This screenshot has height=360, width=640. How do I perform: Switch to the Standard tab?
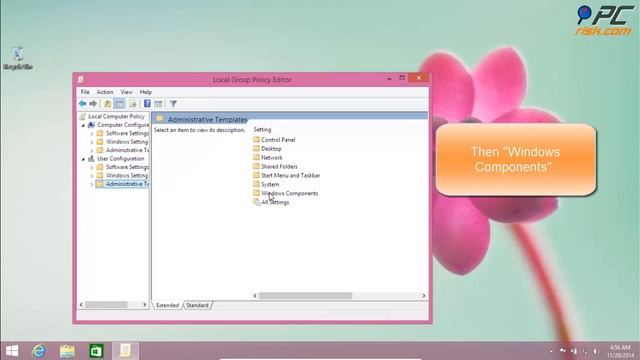point(198,305)
